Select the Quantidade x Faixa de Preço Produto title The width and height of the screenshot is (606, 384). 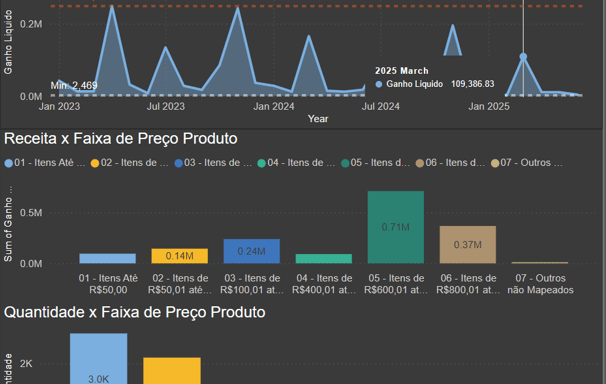point(134,312)
